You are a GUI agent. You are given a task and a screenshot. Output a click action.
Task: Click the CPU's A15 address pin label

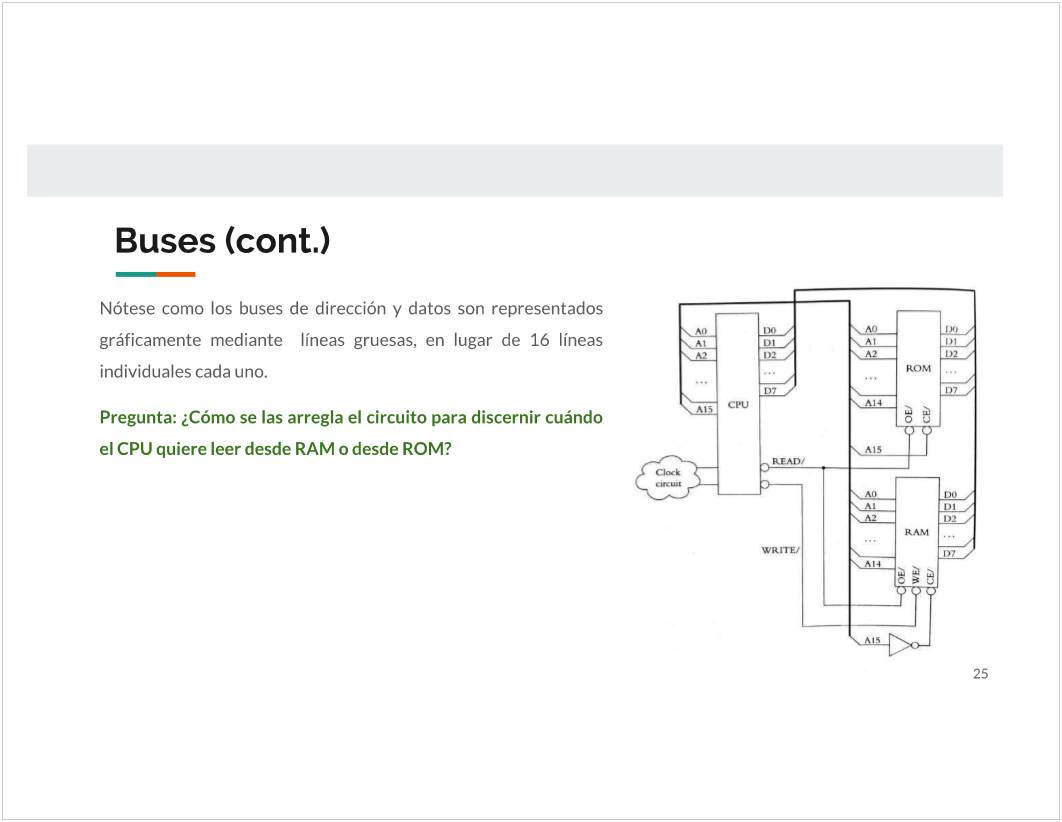(x=702, y=409)
